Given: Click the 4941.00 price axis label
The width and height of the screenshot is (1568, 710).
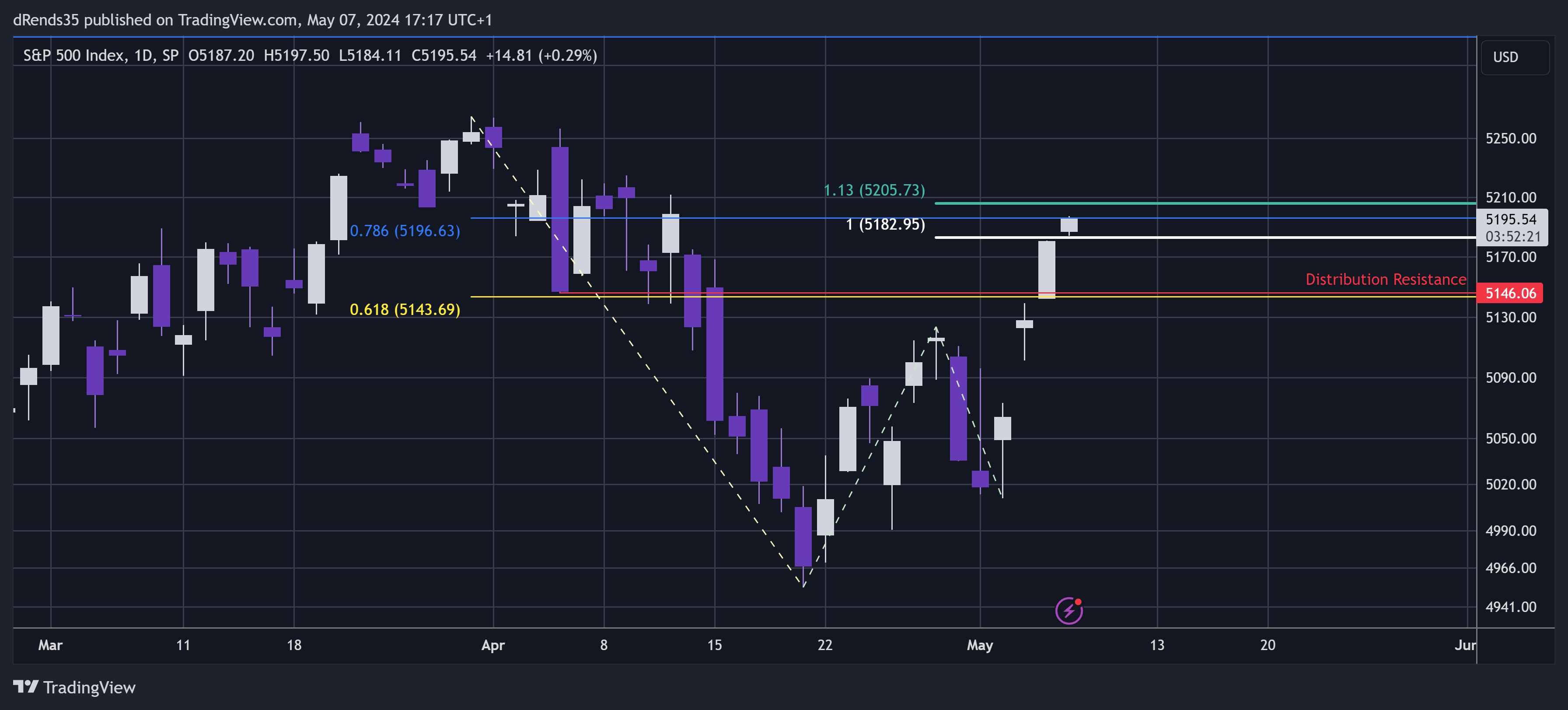Looking at the screenshot, I should click(1511, 607).
